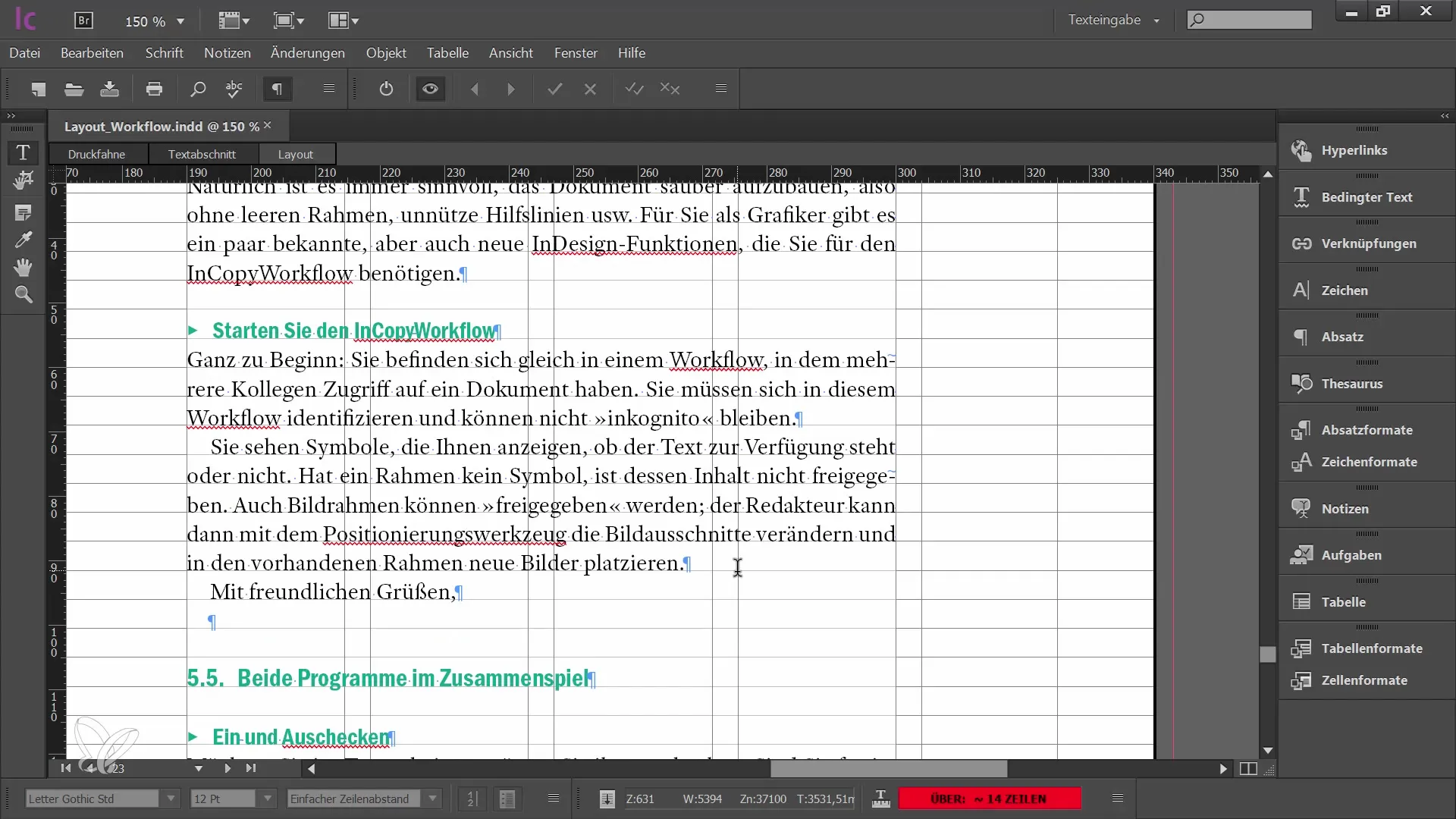Expand the Notizen panel section

[x=1344, y=508]
